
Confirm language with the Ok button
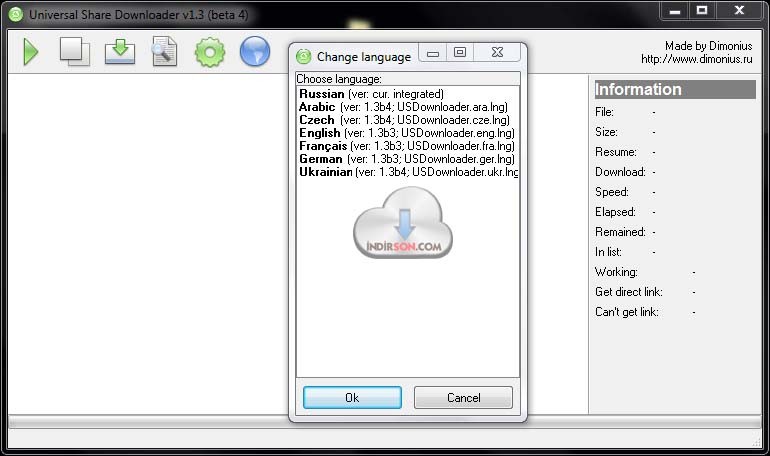coord(352,398)
